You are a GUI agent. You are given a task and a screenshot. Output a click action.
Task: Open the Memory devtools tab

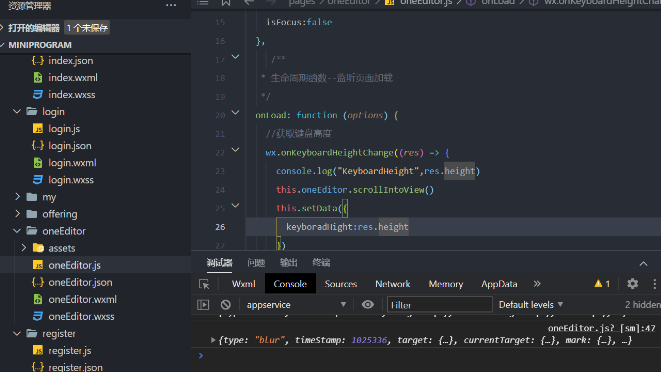point(446,284)
